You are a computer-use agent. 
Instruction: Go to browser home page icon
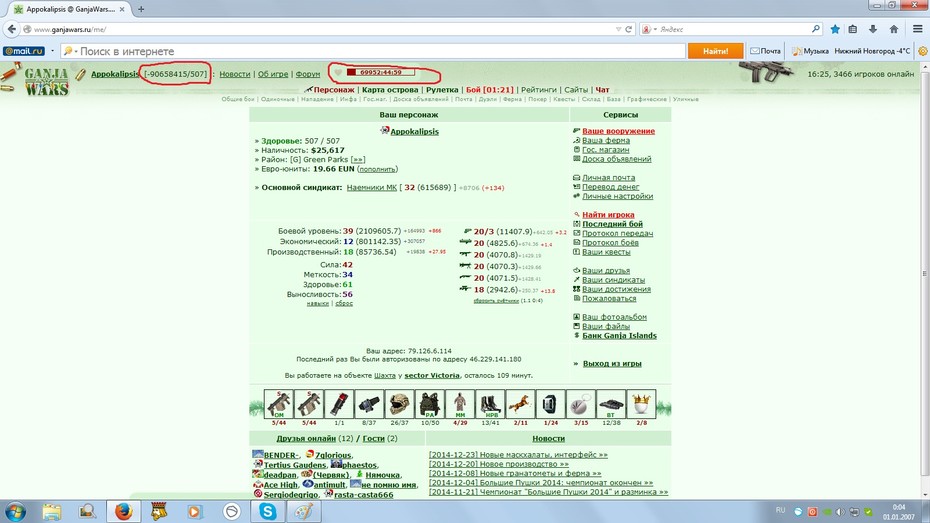(894, 28)
